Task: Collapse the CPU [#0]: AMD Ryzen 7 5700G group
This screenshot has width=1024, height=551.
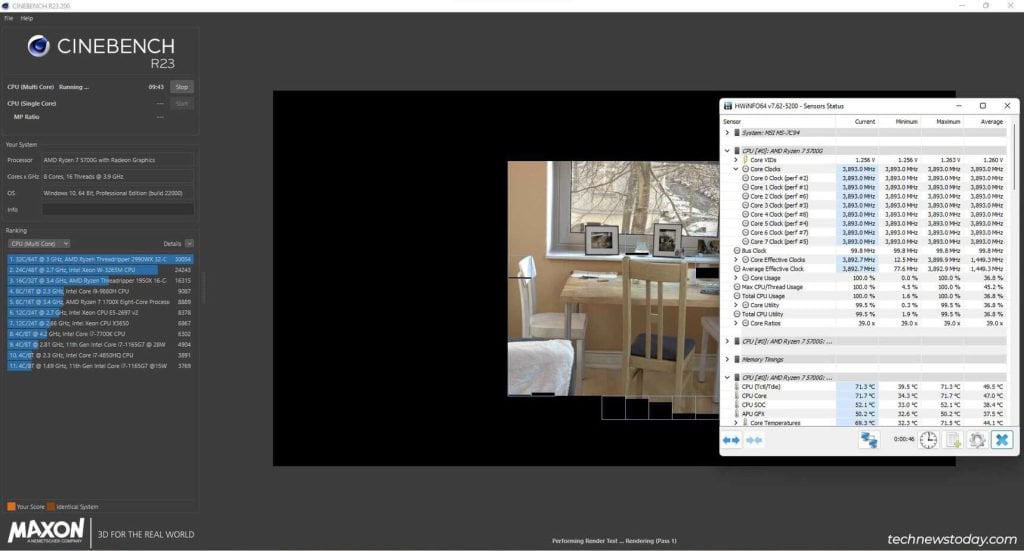Action: pyautogui.click(x=727, y=151)
